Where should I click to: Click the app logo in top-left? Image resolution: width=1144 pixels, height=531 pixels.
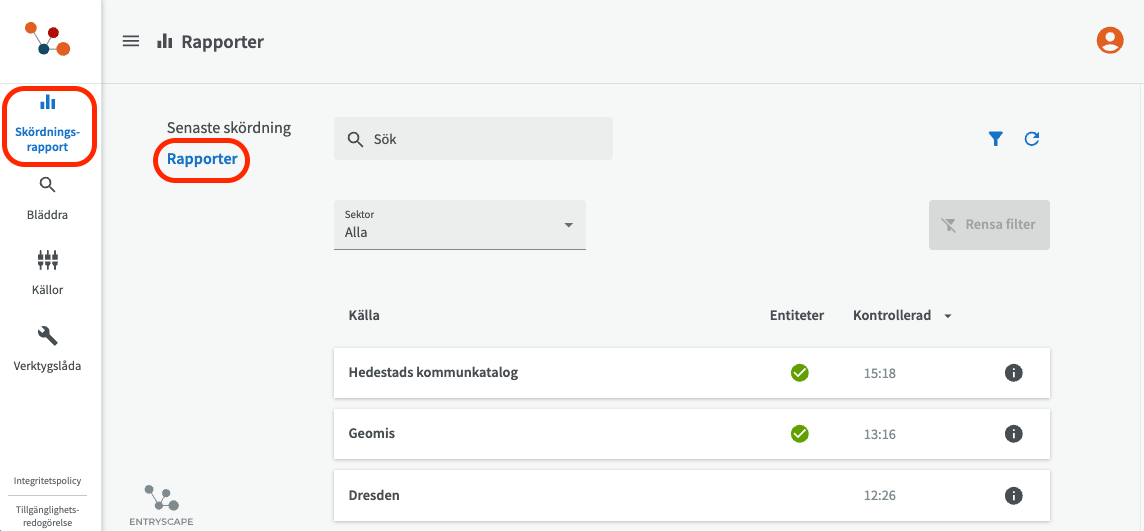coord(48,40)
